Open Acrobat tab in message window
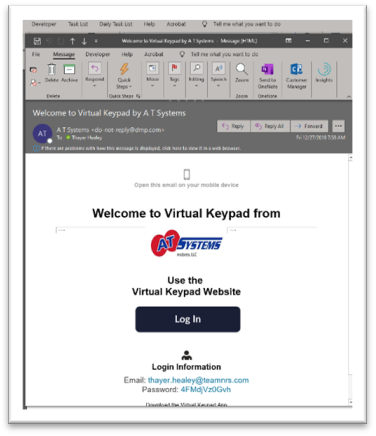The image size is (376, 436). tap(154, 54)
